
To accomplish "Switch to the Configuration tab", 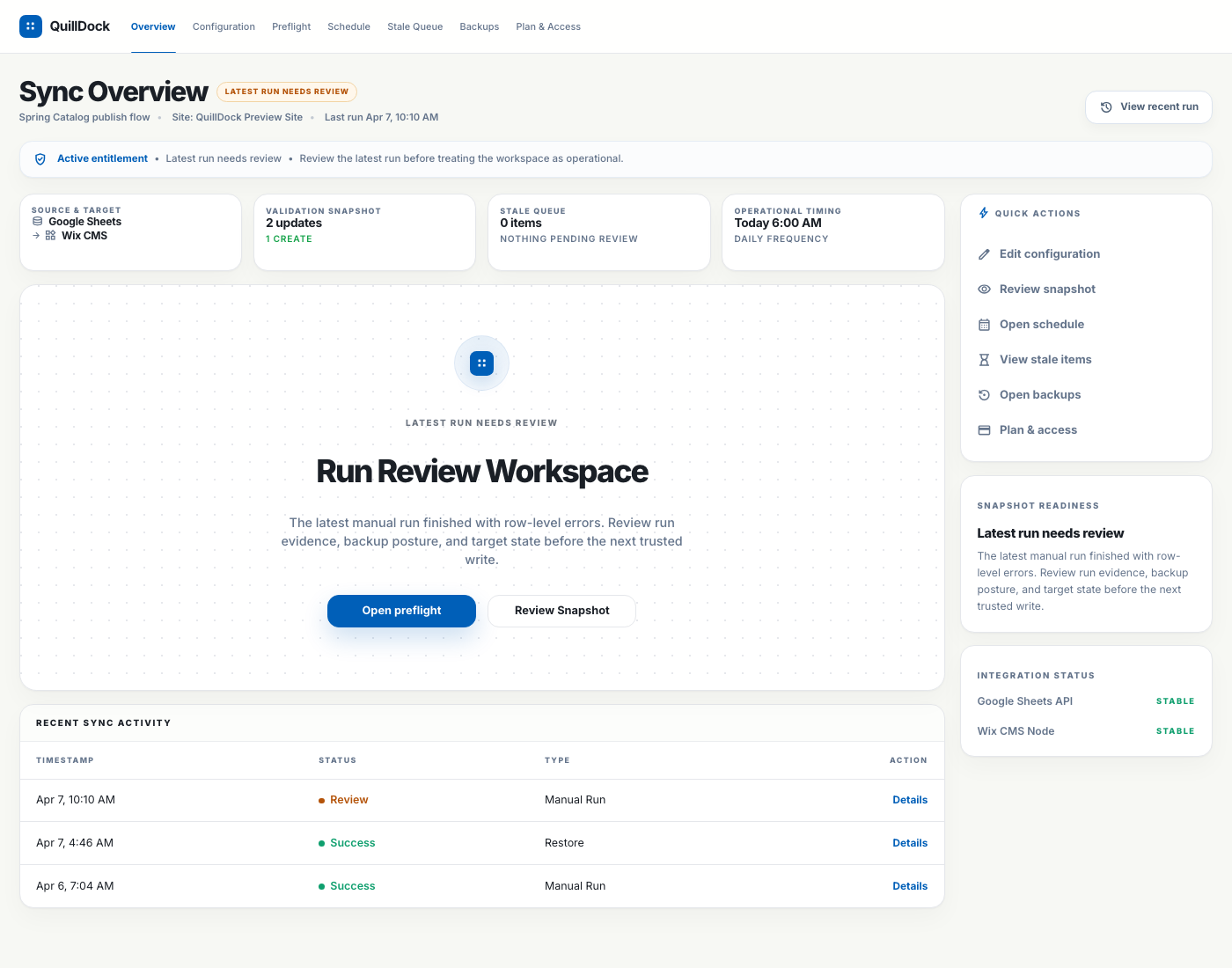I will coord(224,26).
